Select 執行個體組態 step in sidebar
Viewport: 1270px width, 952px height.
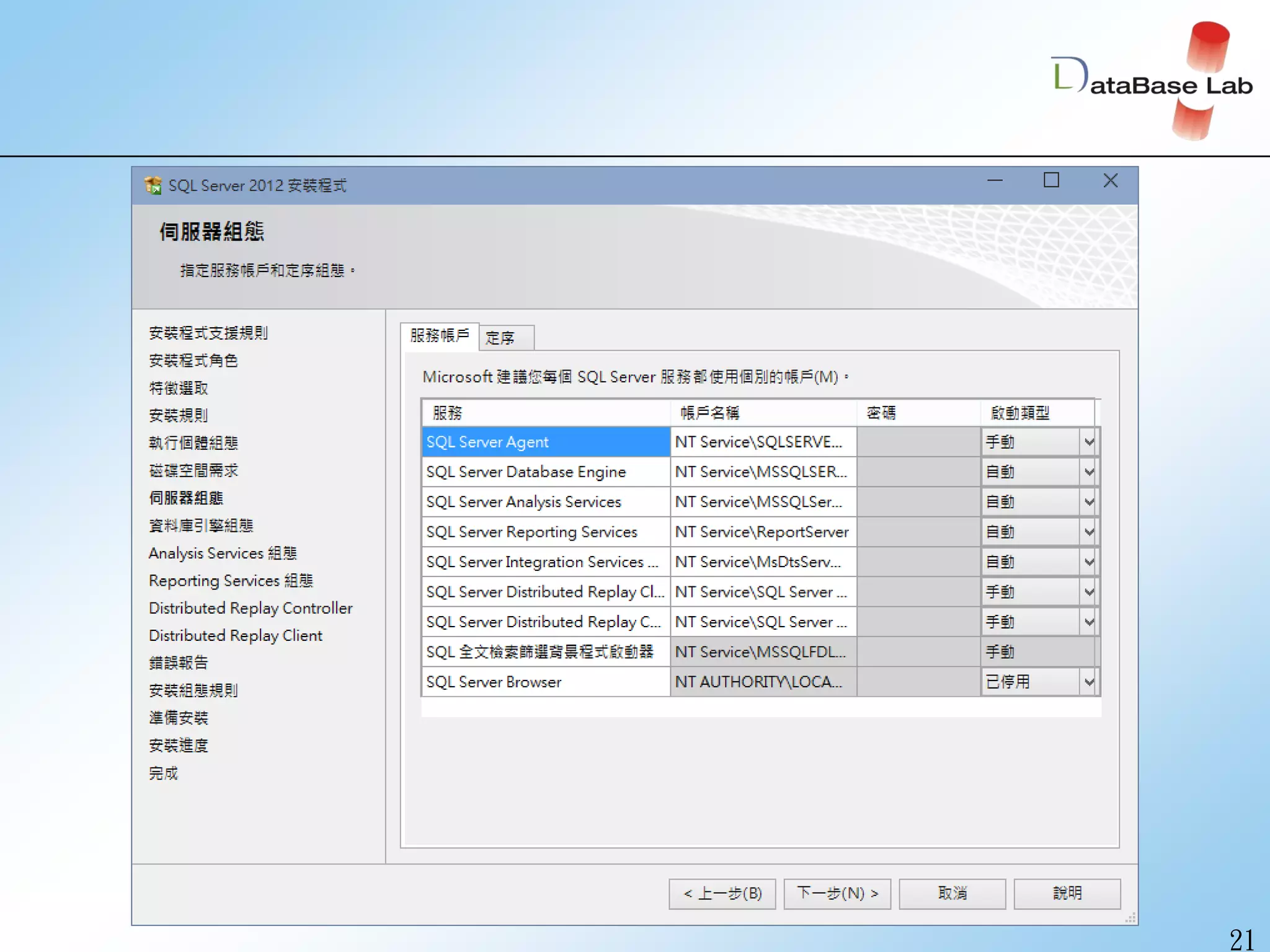193,443
